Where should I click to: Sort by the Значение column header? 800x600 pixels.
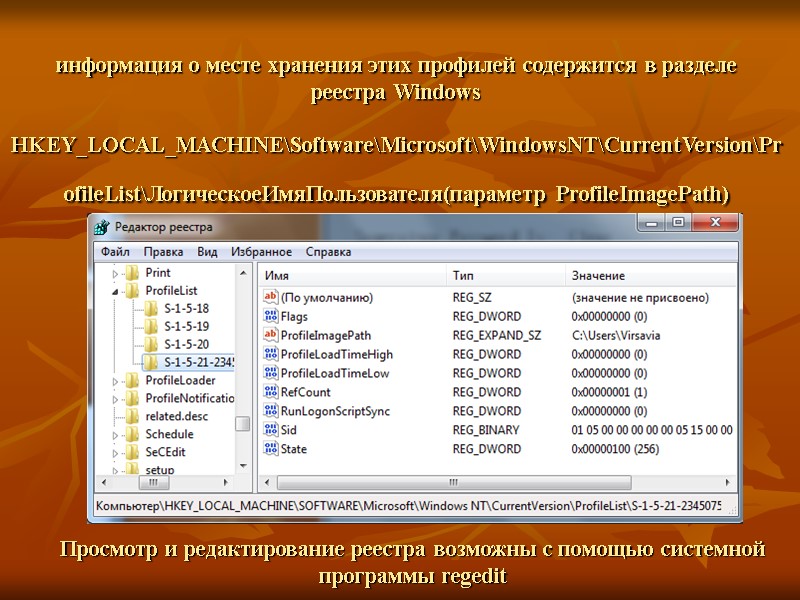(x=651, y=276)
